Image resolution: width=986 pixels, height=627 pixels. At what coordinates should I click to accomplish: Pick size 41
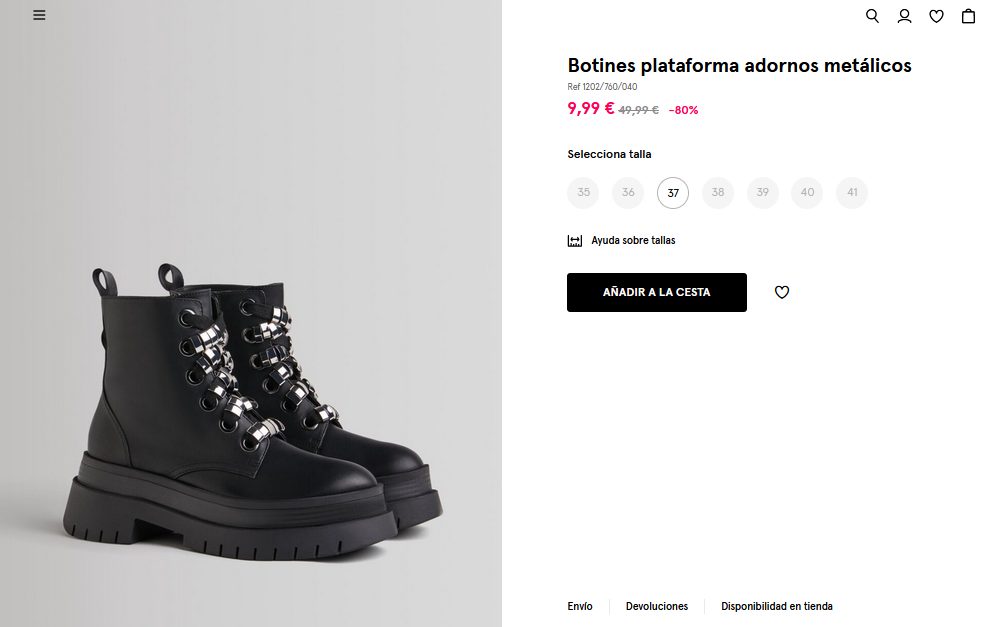(x=852, y=193)
